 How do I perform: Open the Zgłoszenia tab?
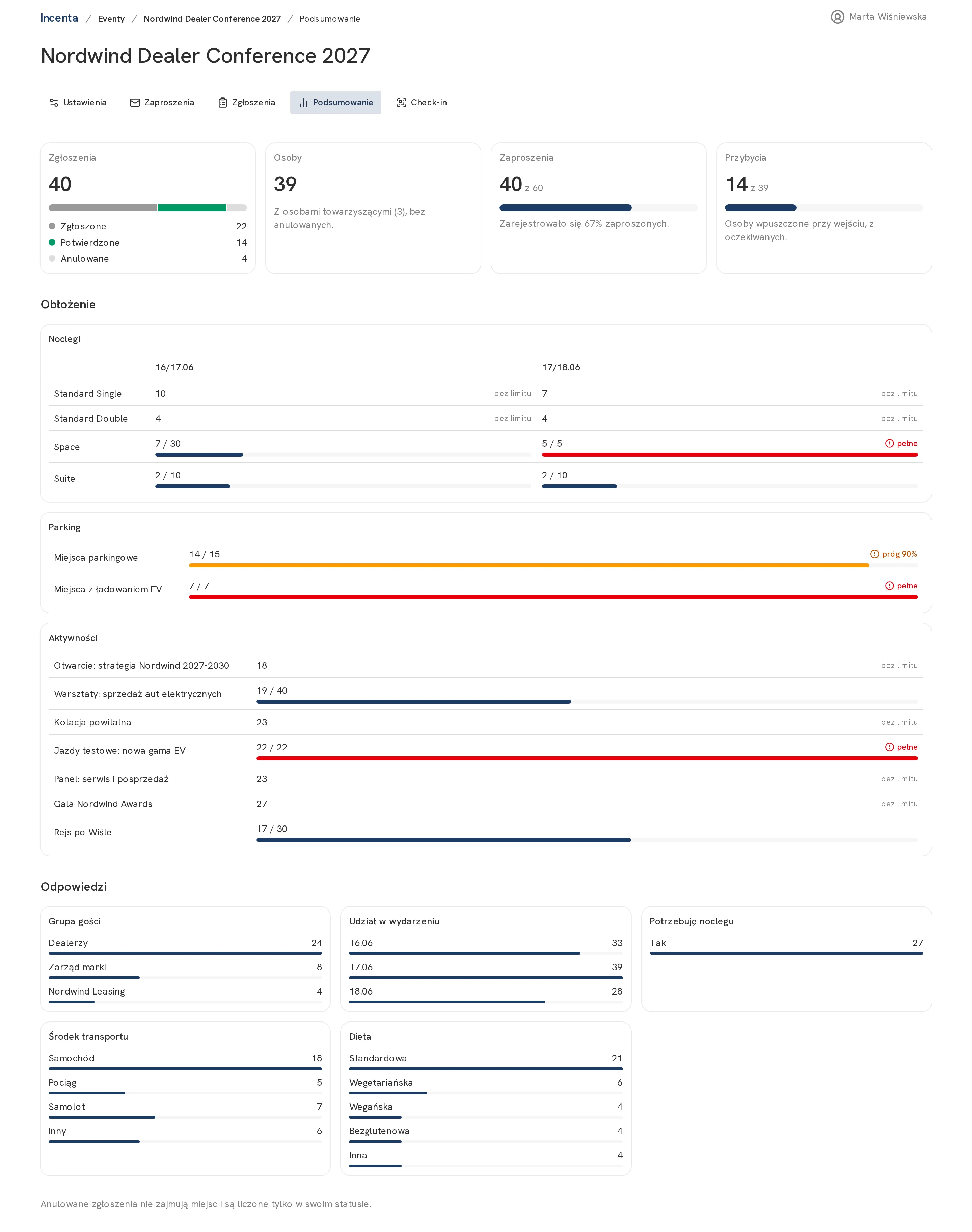coord(247,102)
